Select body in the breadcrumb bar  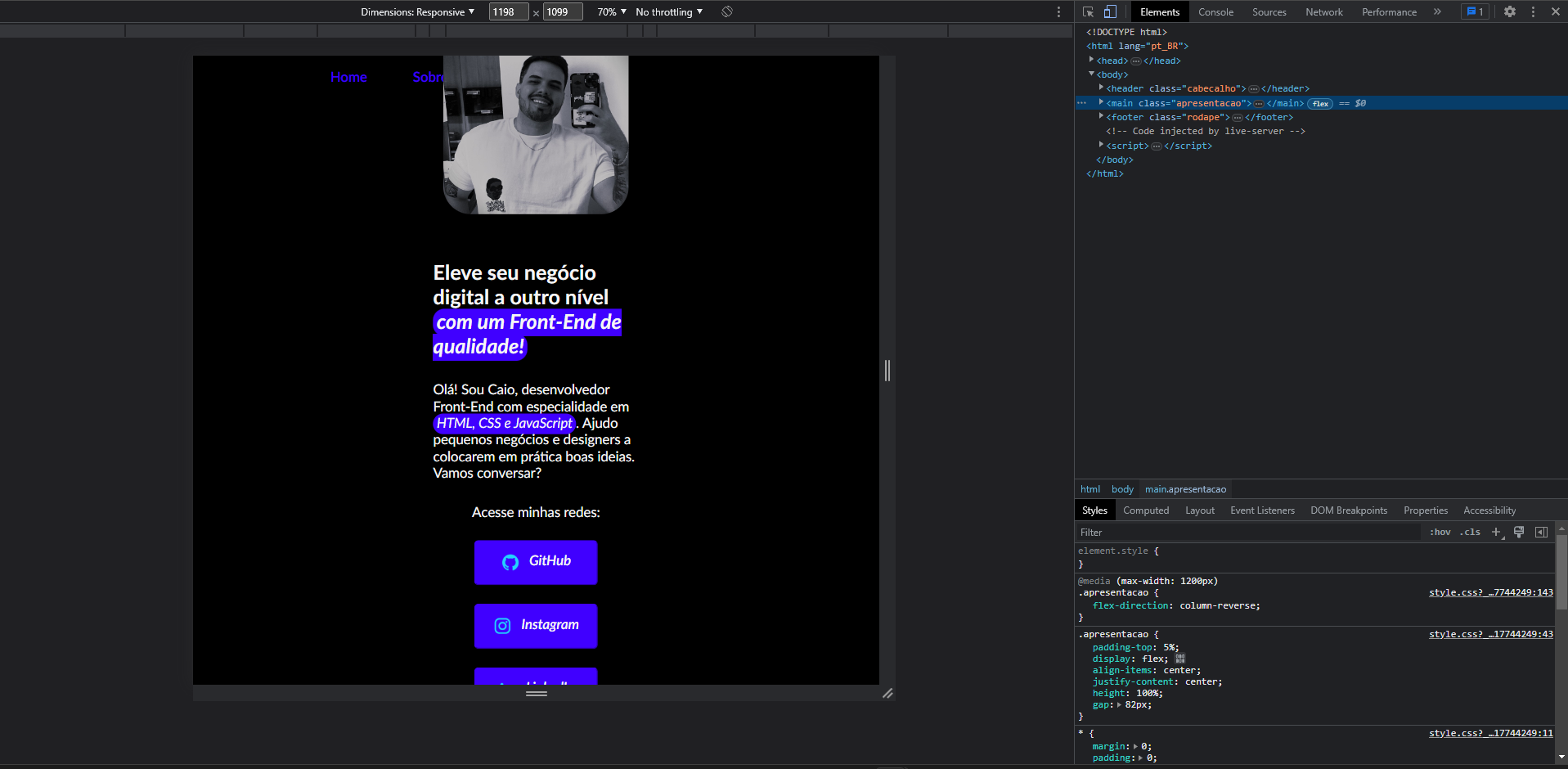point(1122,489)
